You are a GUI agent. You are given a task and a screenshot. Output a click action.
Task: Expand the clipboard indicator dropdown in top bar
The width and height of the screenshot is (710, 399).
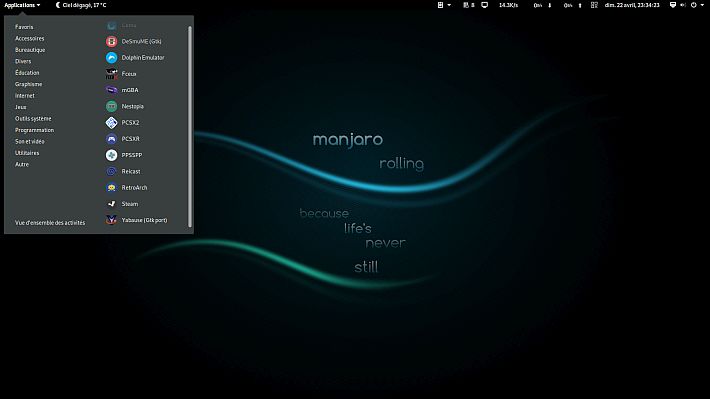tap(444, 5)
